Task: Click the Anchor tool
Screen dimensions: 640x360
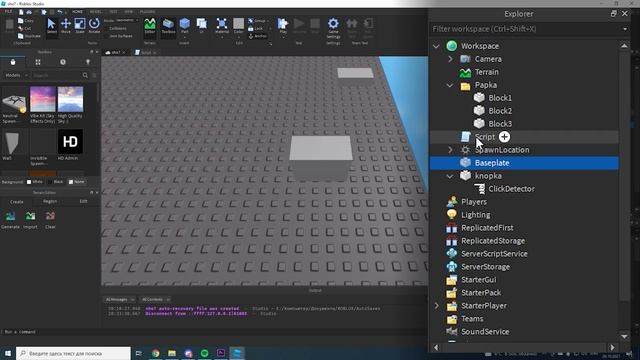Action: point(258,36)
